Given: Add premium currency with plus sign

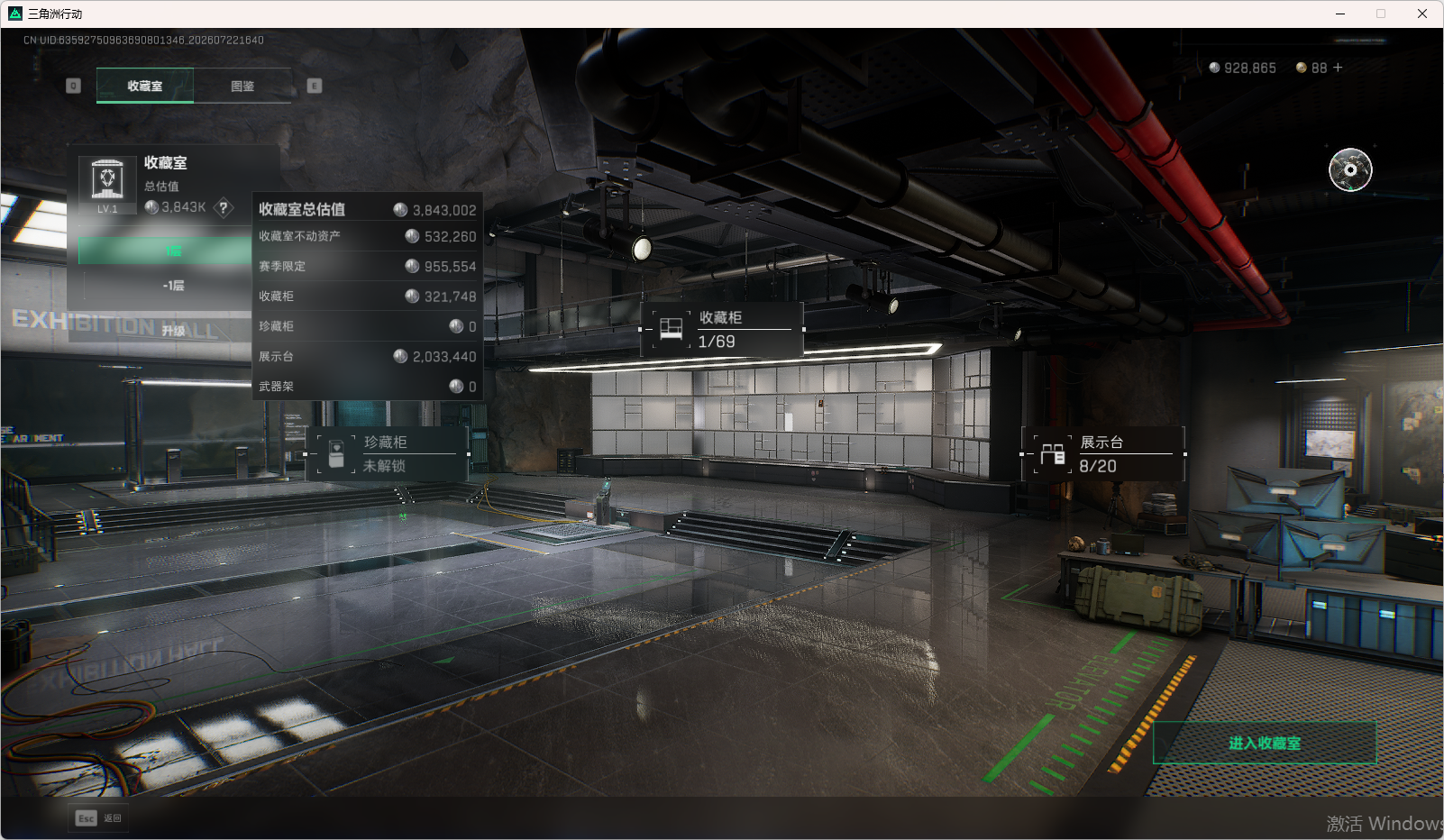Looking at the screenshot, I should pyautogui.click(x=1338, y=68).
